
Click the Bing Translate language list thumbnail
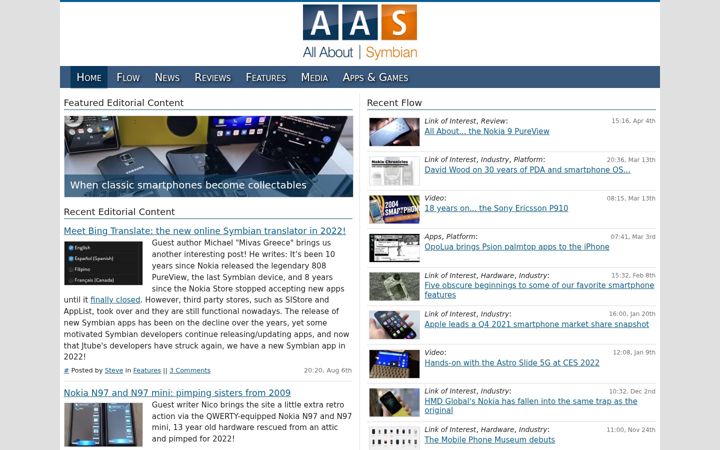click(x=103, y=263)
